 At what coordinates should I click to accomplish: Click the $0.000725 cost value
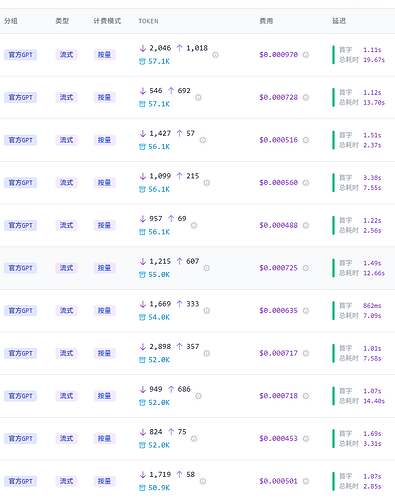tap(278, 268)
